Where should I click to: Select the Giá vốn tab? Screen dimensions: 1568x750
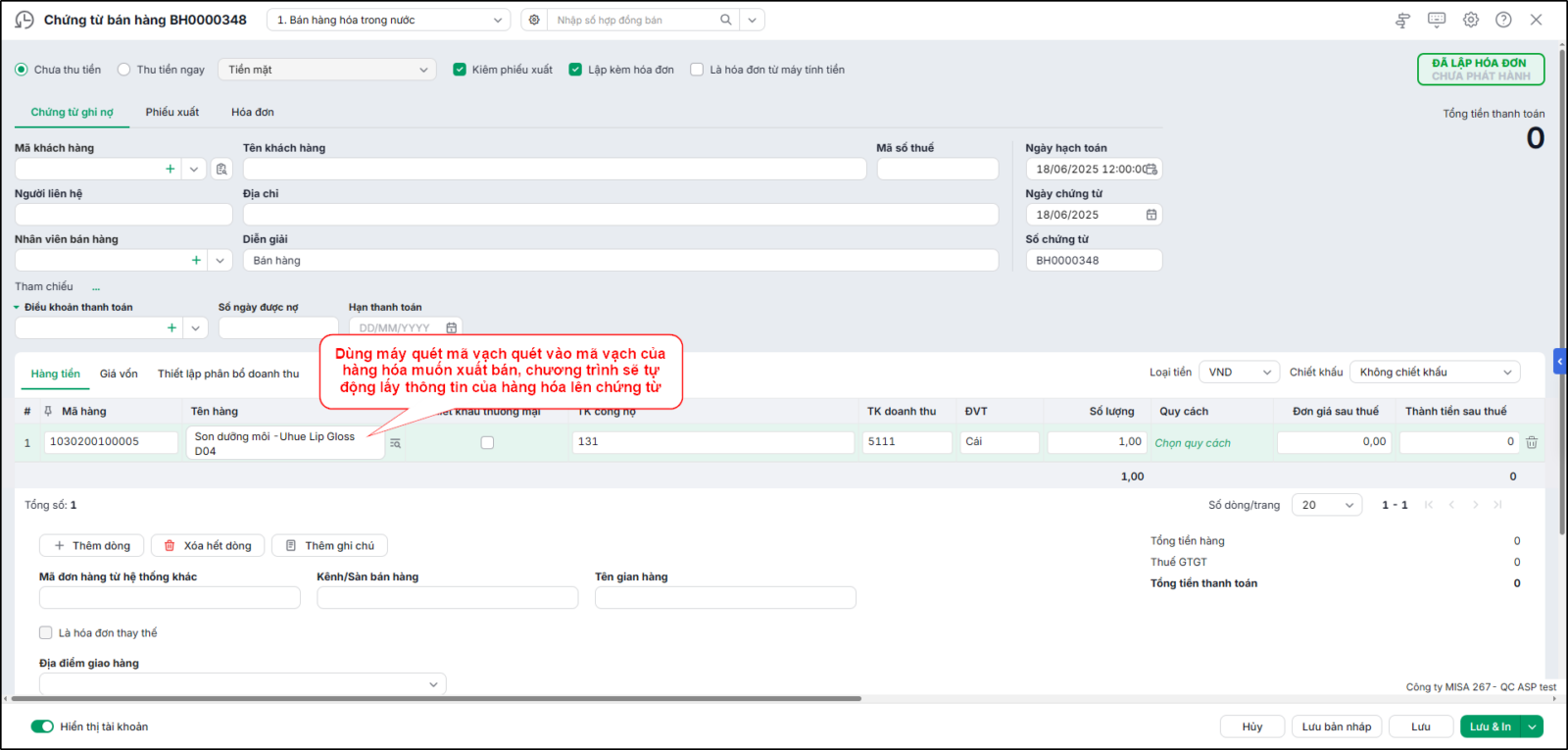point(119,374)
